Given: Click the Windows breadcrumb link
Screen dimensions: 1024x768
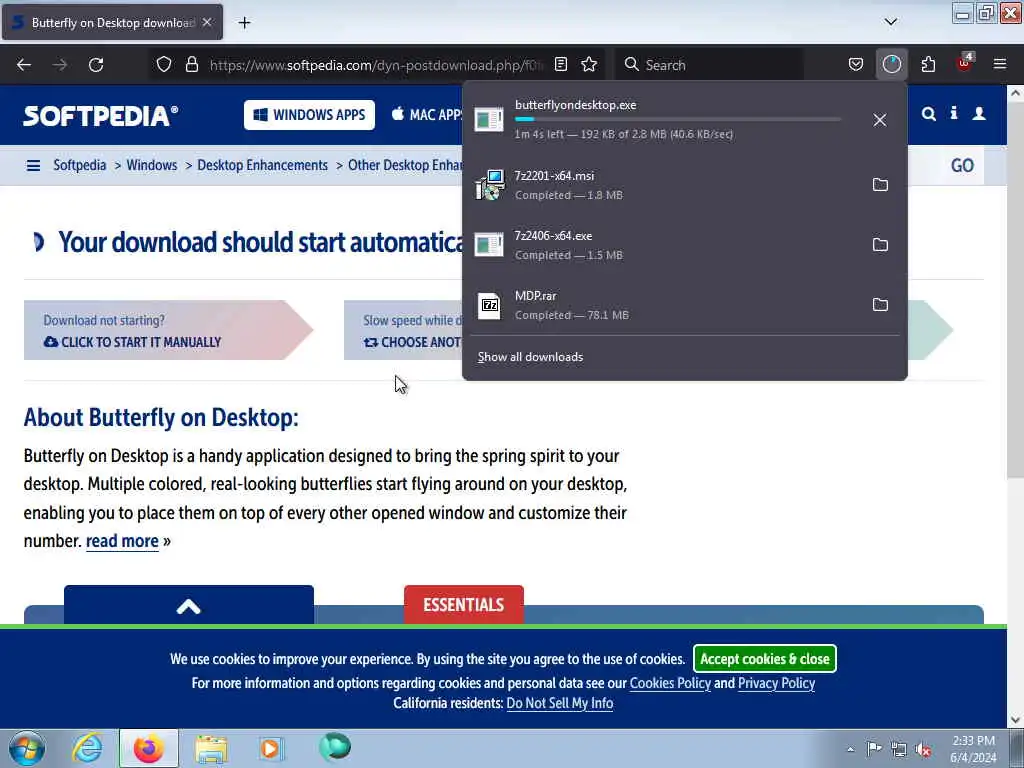Looking at the screenshot, I should (x=152, y=165).
